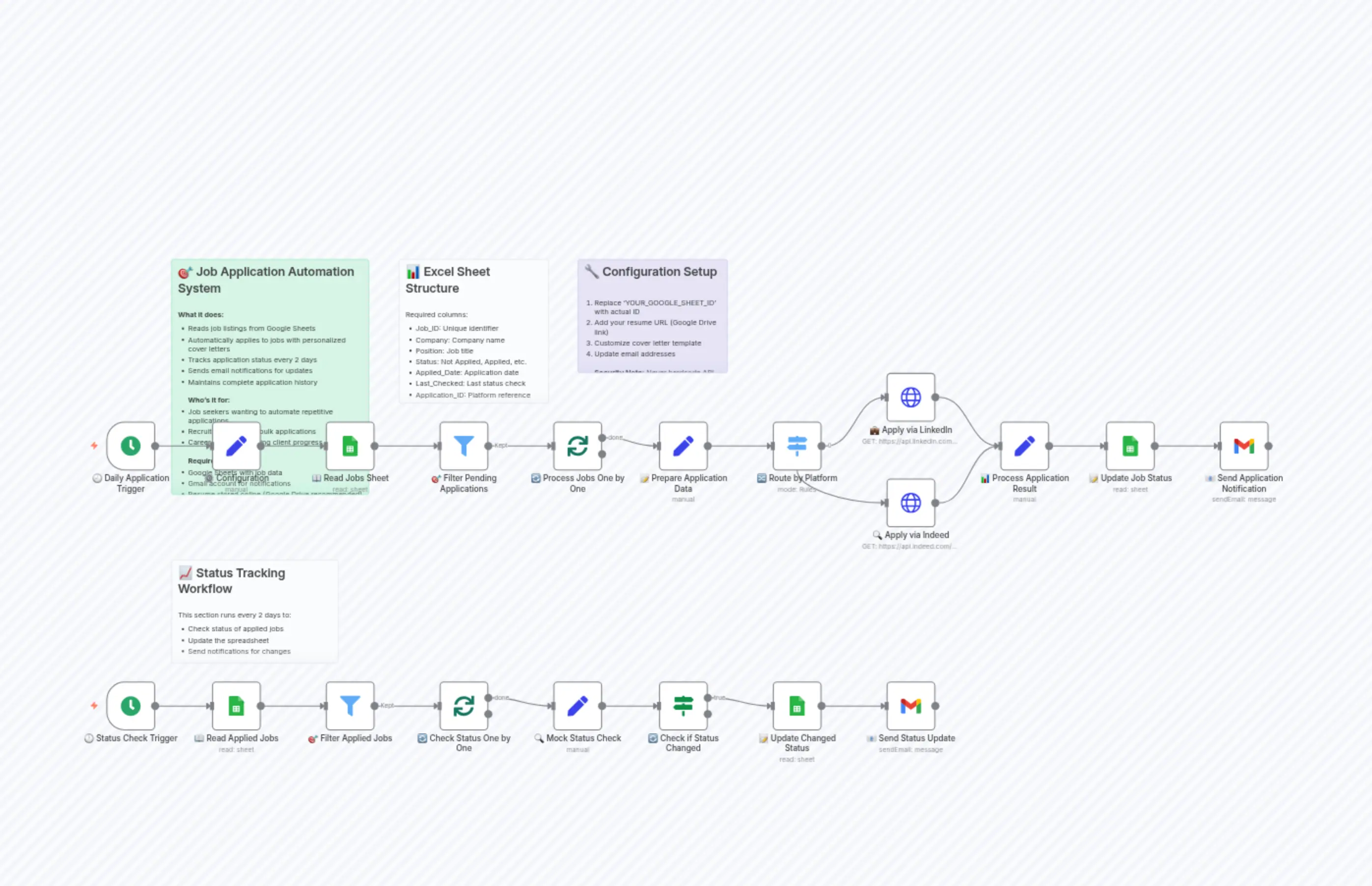Click the Apply via LinkedIn globe node

coord(910,397)
